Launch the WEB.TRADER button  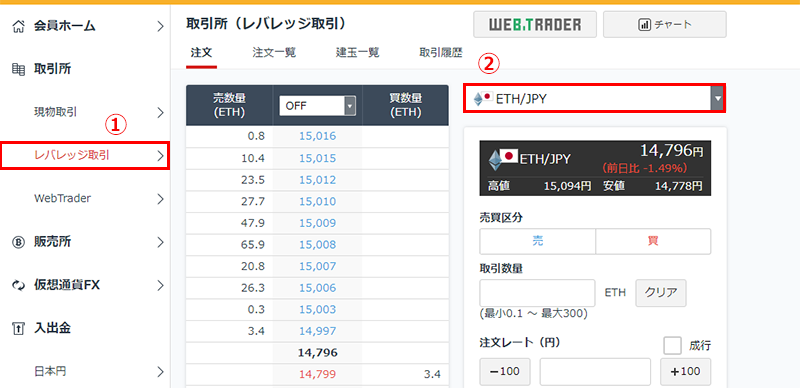[535, 25]
